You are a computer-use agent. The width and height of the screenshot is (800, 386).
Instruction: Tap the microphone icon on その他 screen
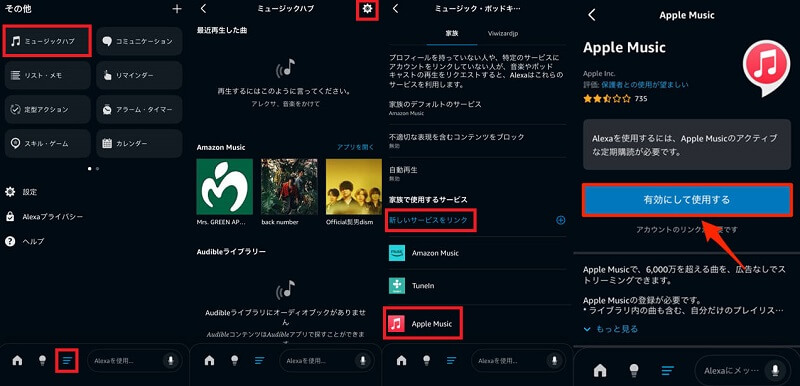pyautogui.click(x=171, y=361)
